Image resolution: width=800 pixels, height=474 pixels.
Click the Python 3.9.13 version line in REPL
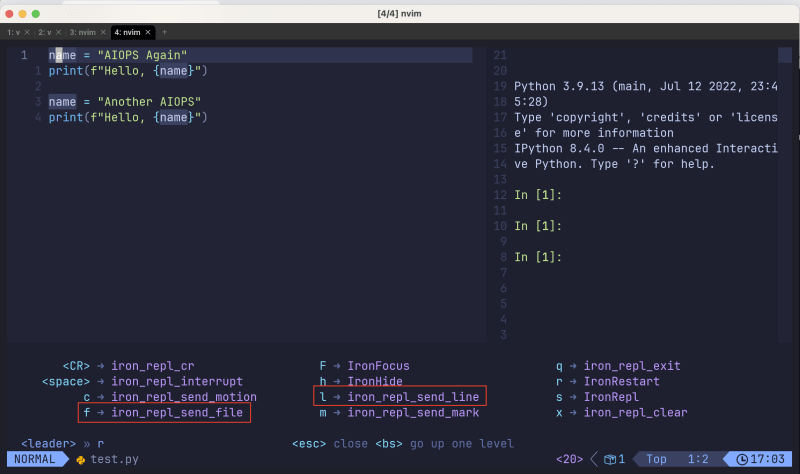coord(645,86)
